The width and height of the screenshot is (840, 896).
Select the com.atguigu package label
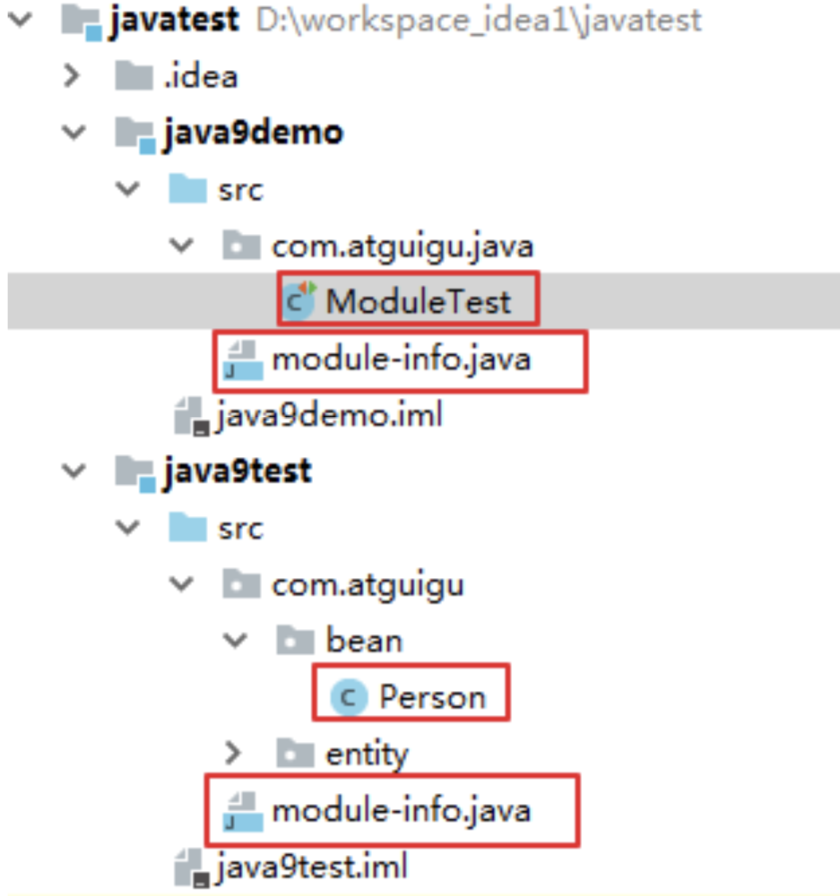coord(368,586)
